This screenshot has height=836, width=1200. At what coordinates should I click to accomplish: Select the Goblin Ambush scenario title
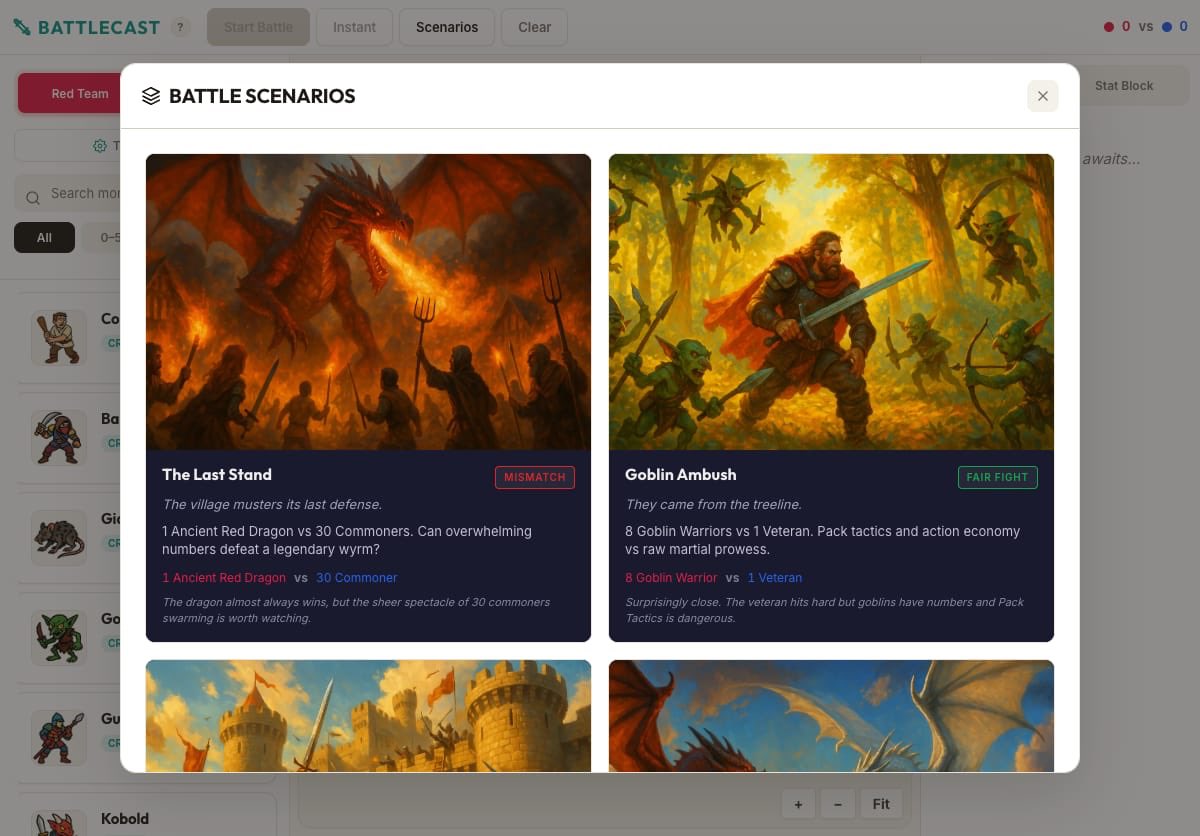click(x=680, y=475)
